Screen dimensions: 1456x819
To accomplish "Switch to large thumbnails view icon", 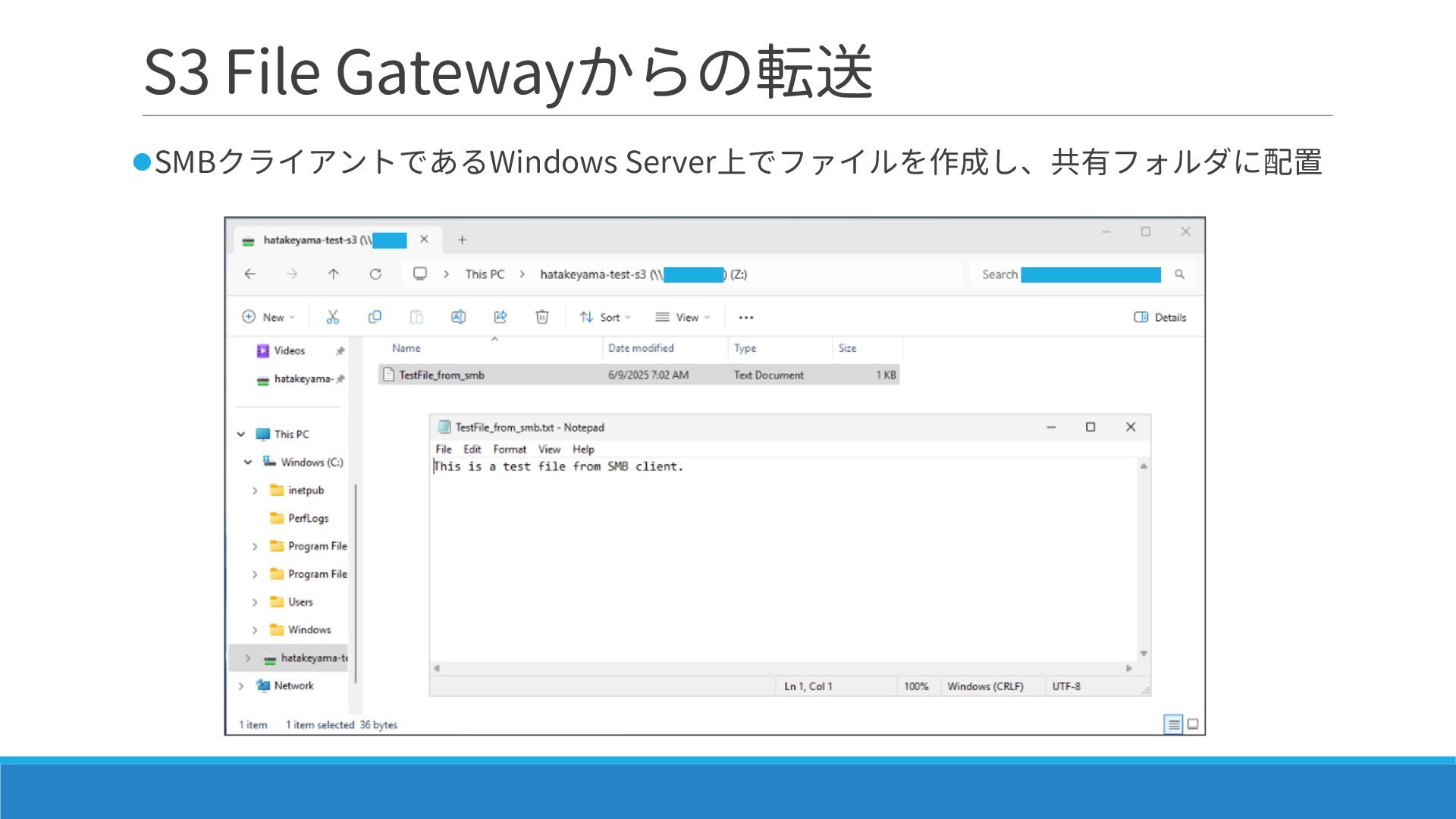I will pyautogui.click(x=1193, y=724).
